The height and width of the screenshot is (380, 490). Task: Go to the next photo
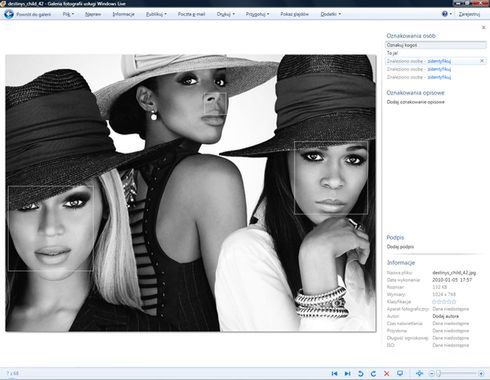tap(347, 373)
